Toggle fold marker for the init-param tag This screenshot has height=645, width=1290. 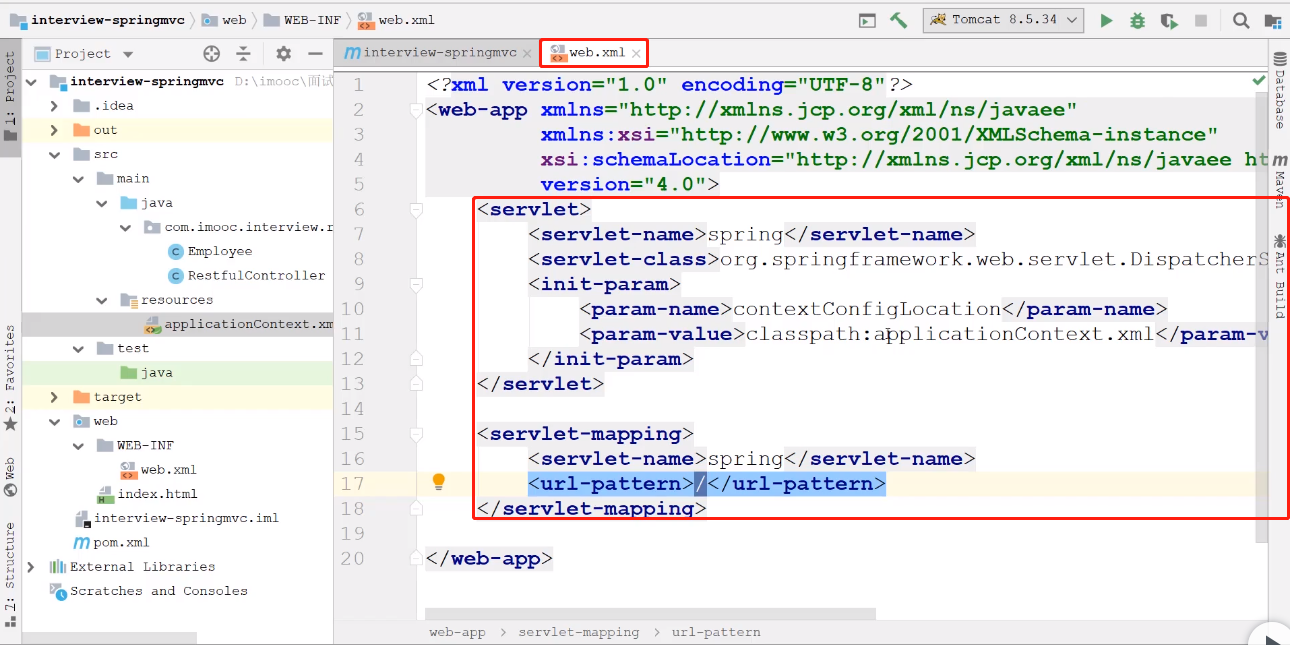click(417, 284)
